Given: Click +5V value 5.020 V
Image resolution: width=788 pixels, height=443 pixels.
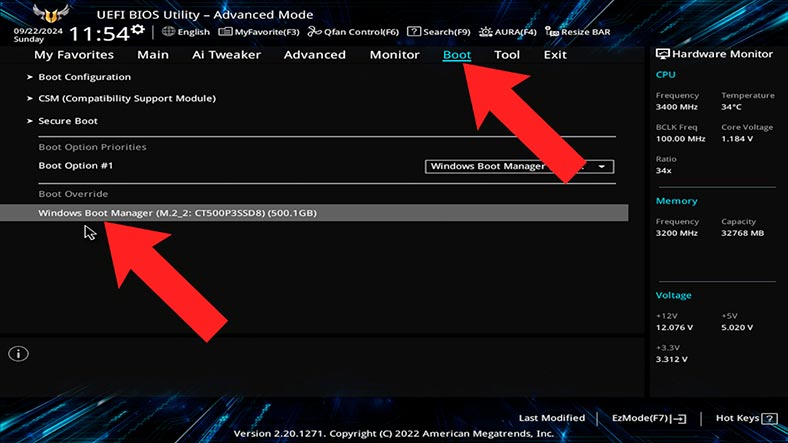Looking at the screenshot, I should 737,327.
